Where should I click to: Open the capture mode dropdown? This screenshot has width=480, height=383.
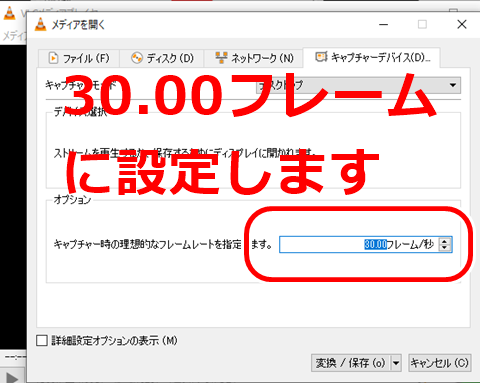tap(358, 85)
